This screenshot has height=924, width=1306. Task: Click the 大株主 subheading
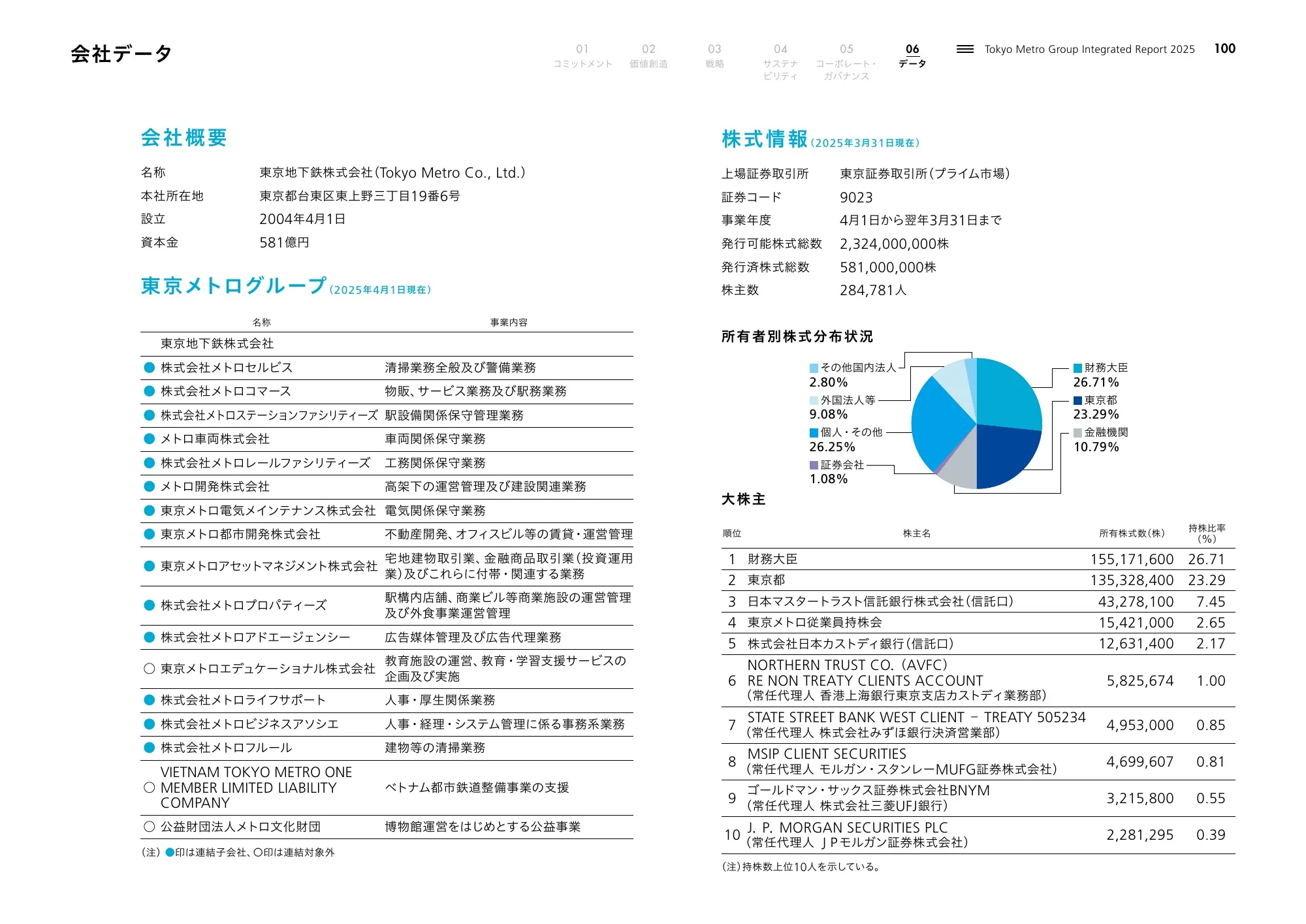coord(743,499)
